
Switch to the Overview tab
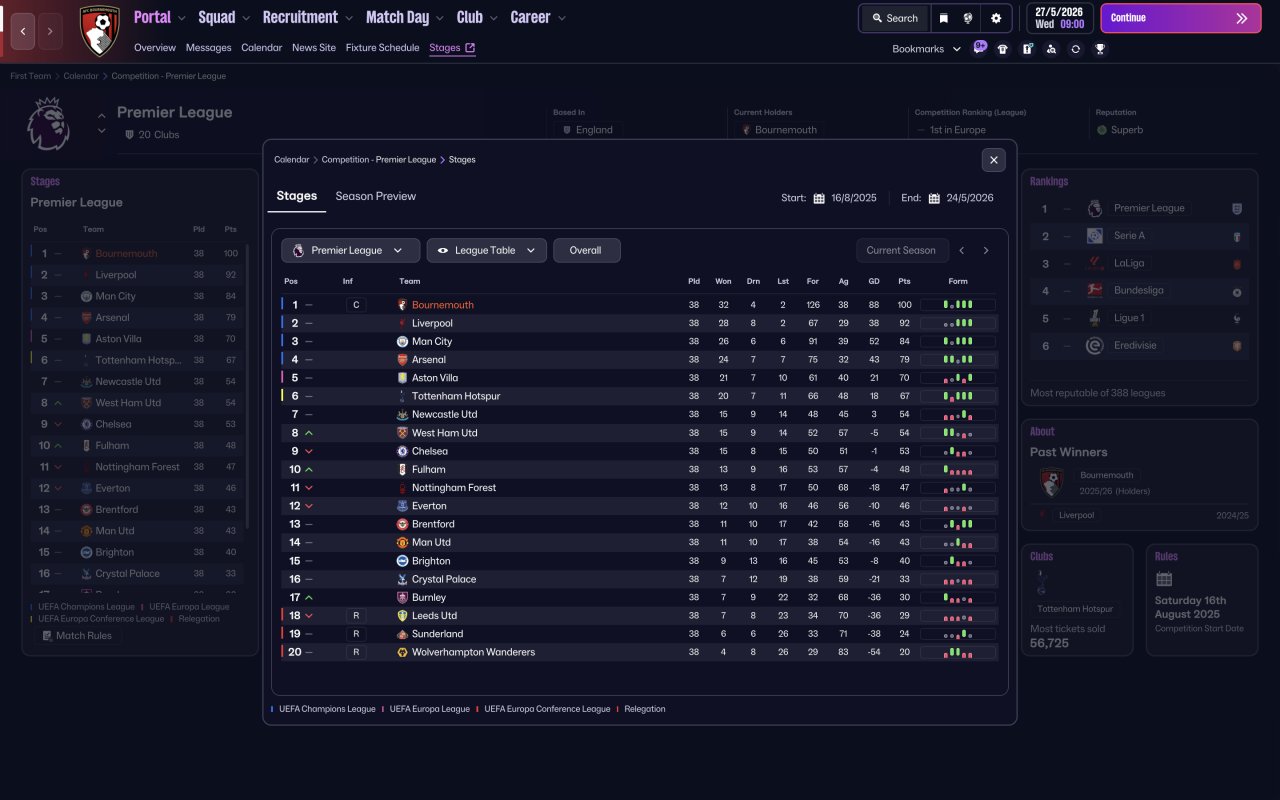155,48
